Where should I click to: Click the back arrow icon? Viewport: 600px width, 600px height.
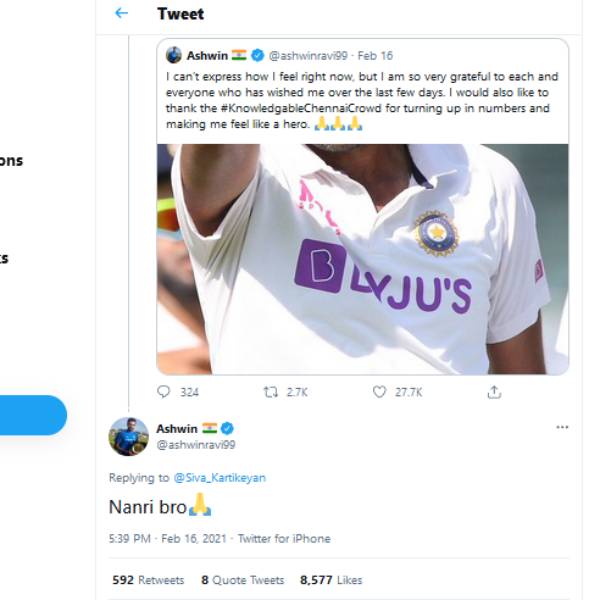121,13
